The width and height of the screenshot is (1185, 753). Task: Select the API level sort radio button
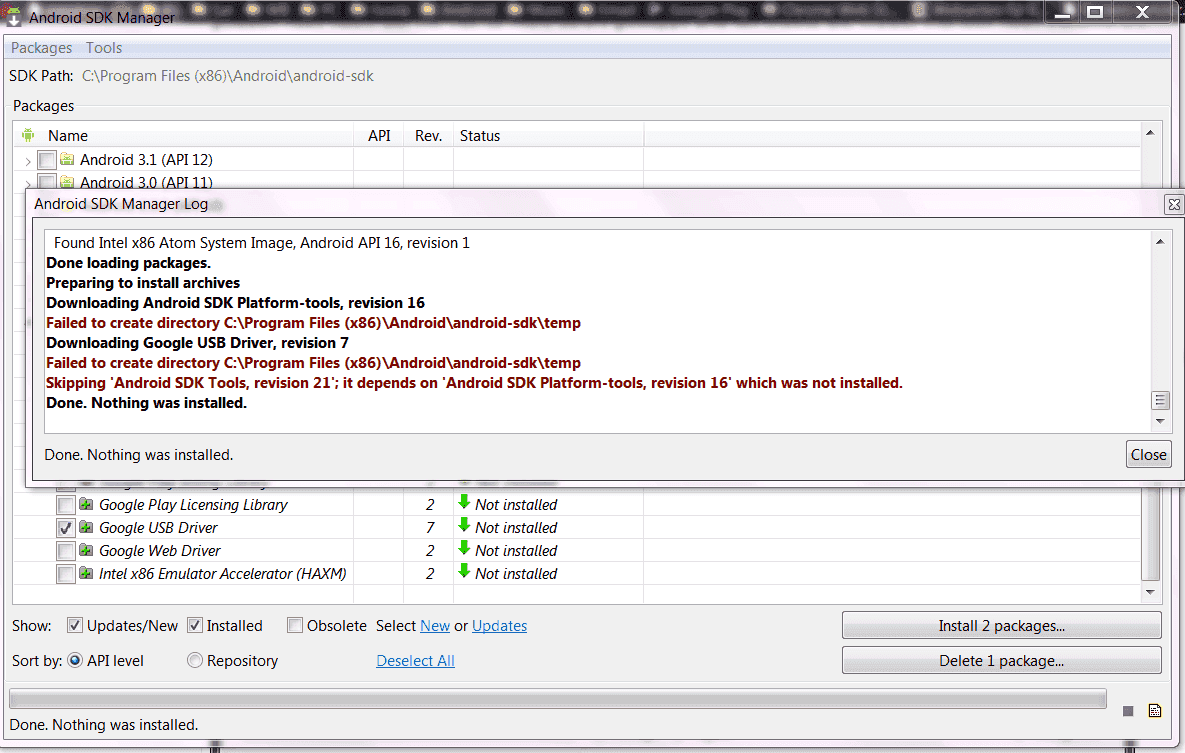coord(75,660)
